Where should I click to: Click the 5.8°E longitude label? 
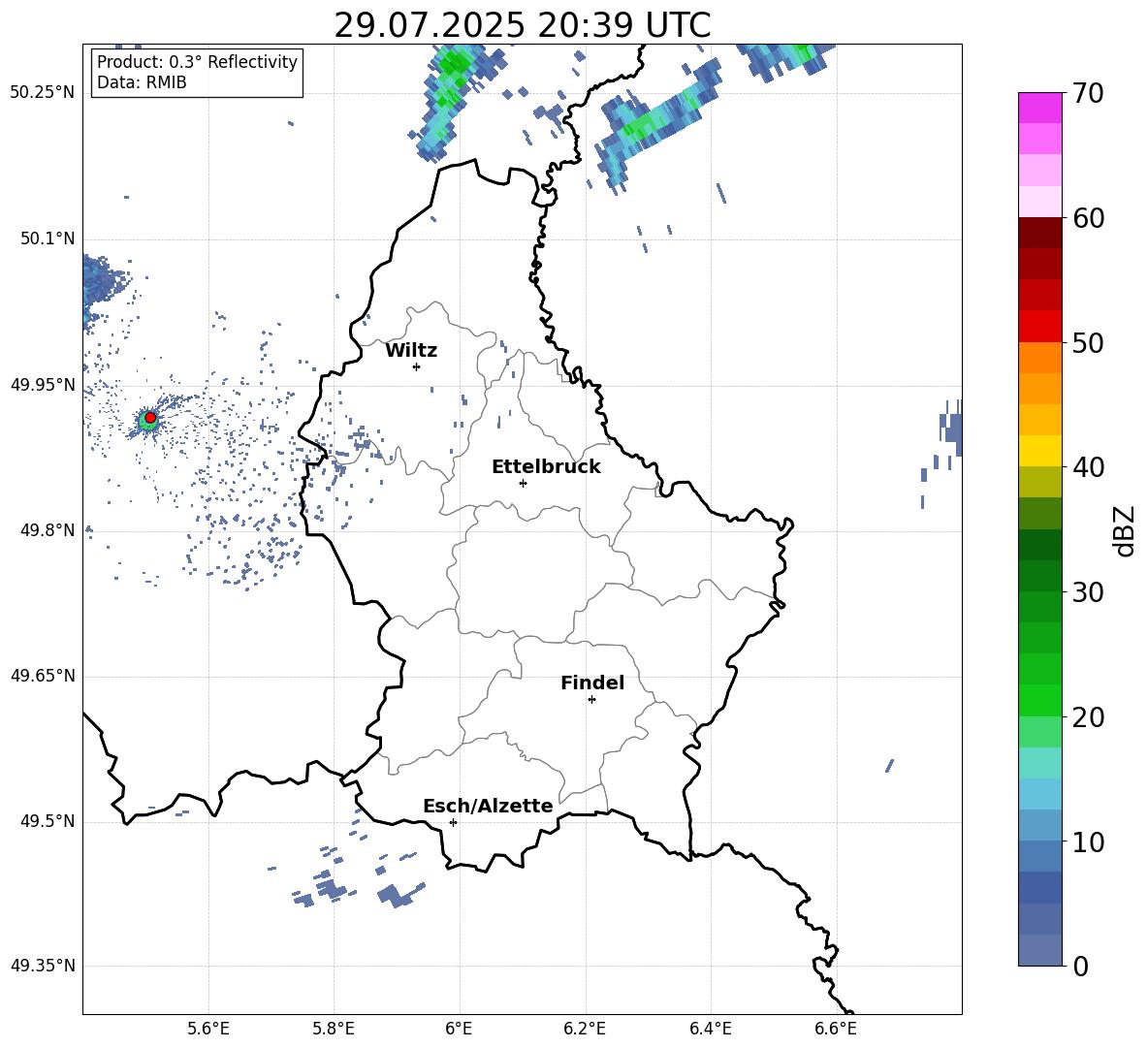click(334, 1029)
